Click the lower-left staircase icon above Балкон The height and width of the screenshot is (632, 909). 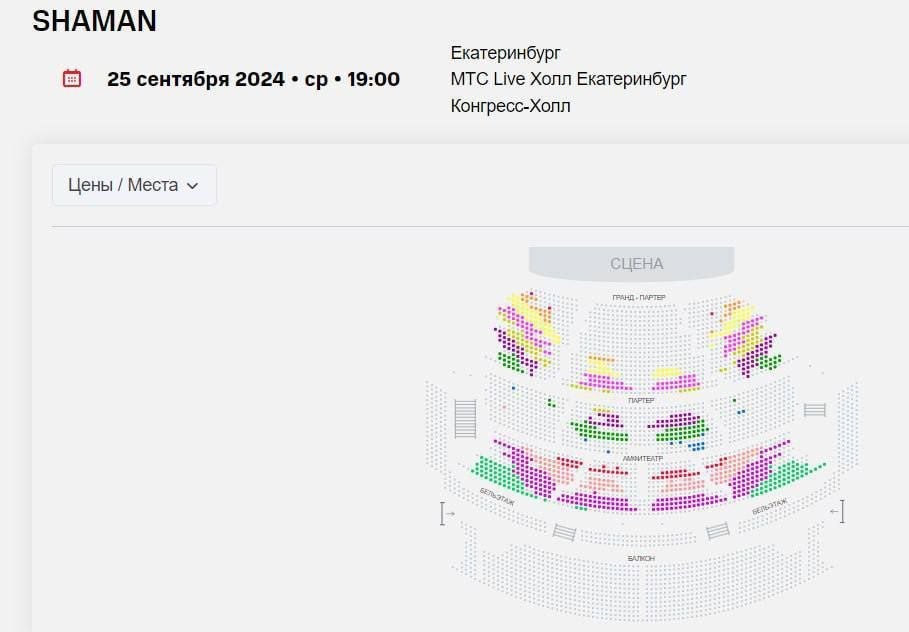564,532
